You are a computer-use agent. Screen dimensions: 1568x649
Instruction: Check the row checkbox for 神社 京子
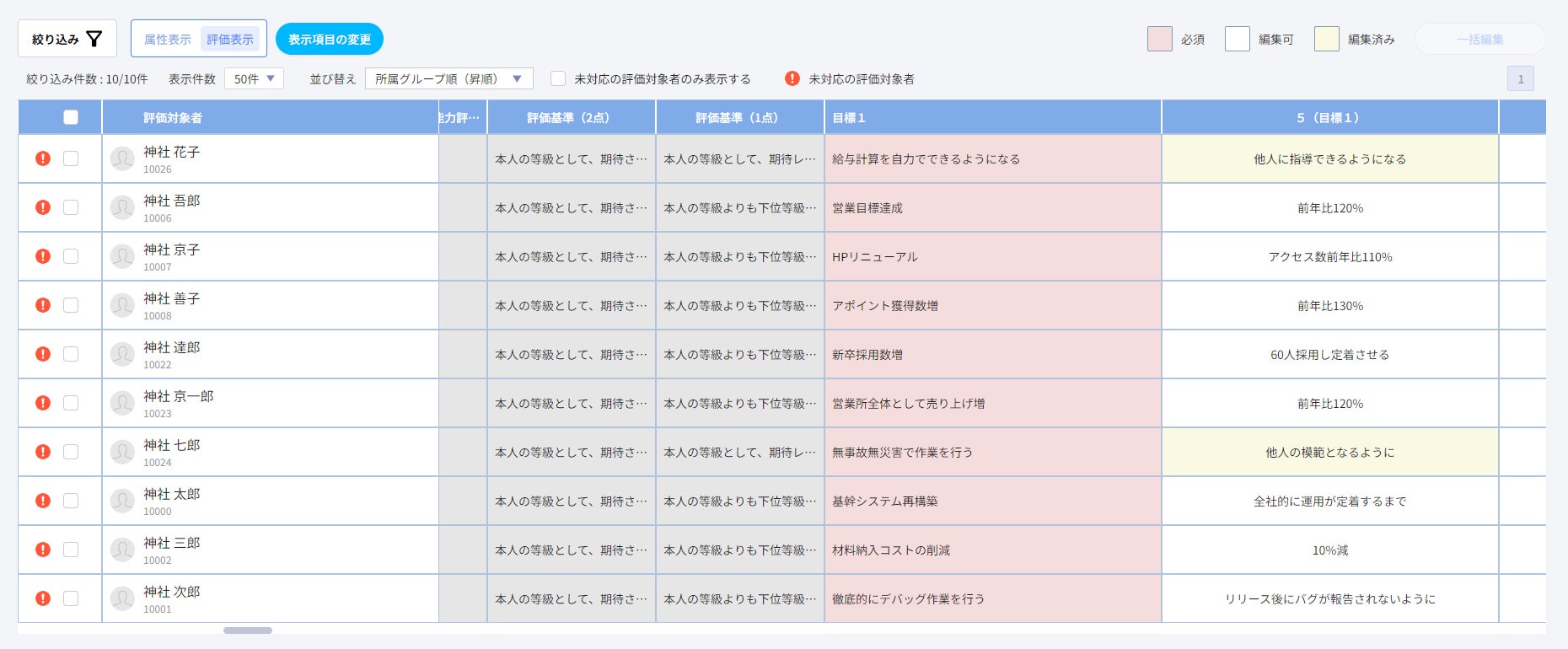tap(71, 256)
